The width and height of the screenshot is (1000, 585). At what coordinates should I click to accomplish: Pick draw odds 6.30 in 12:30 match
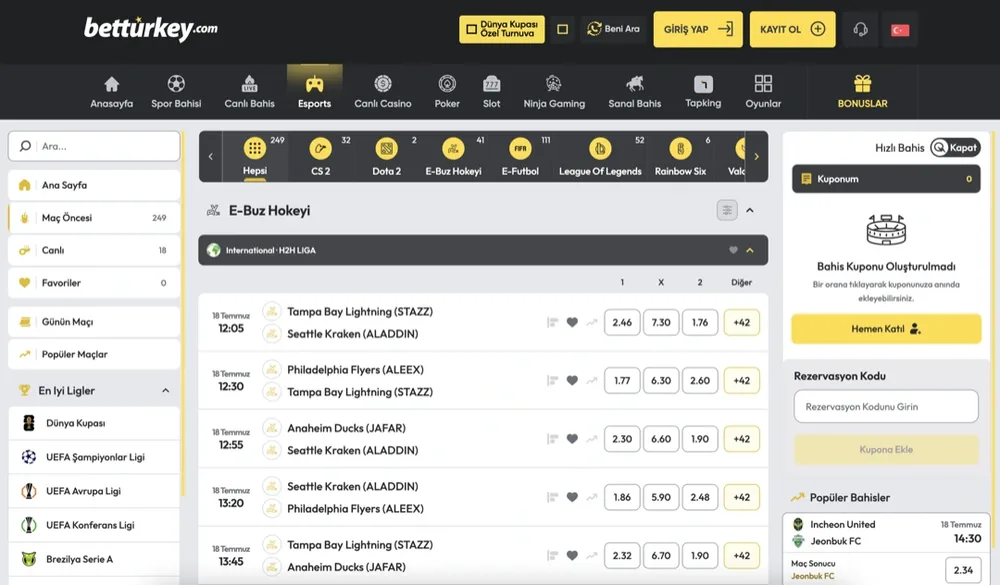(661, 380)
